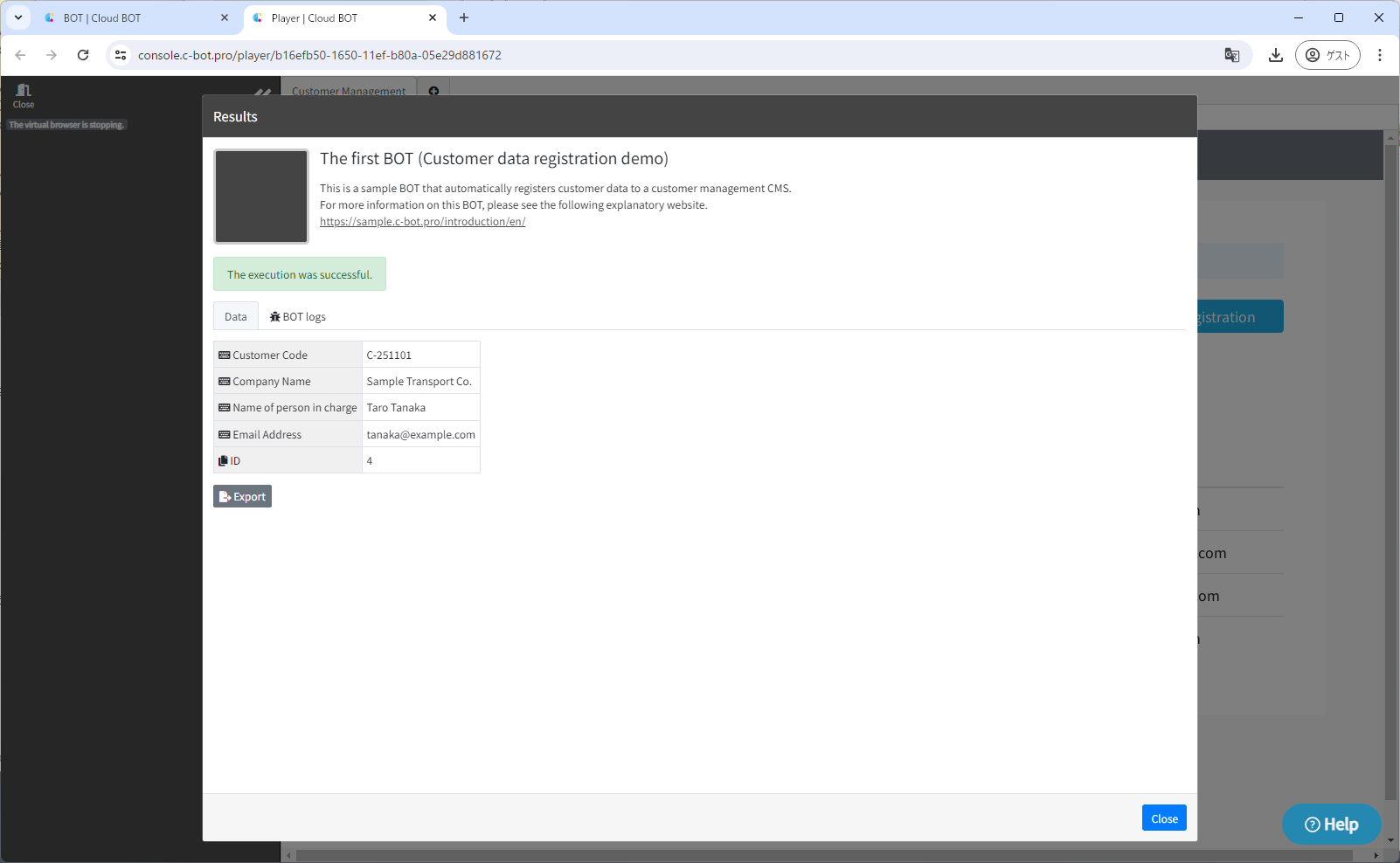Switch to BOT | Cloud BOT browser tab

pos(131,17)
